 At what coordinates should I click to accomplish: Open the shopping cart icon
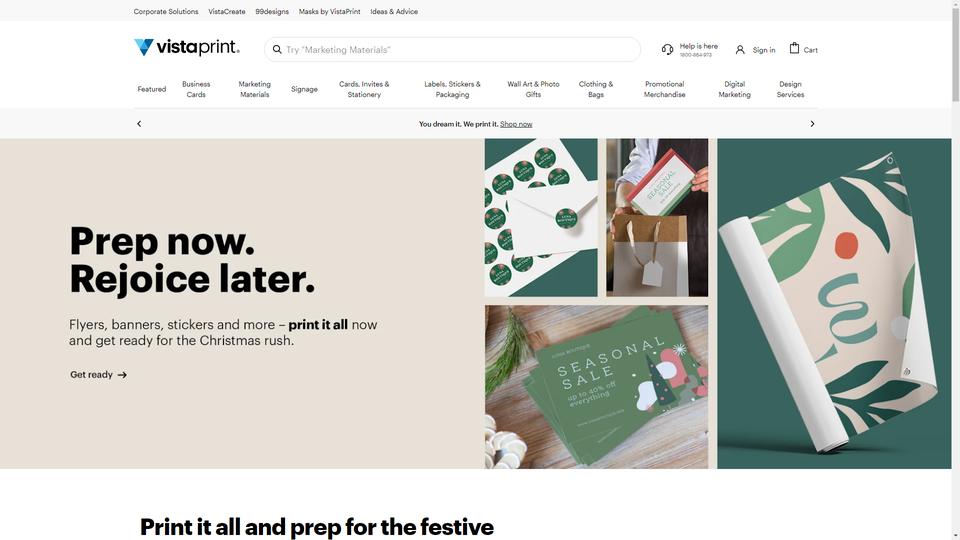794,48
